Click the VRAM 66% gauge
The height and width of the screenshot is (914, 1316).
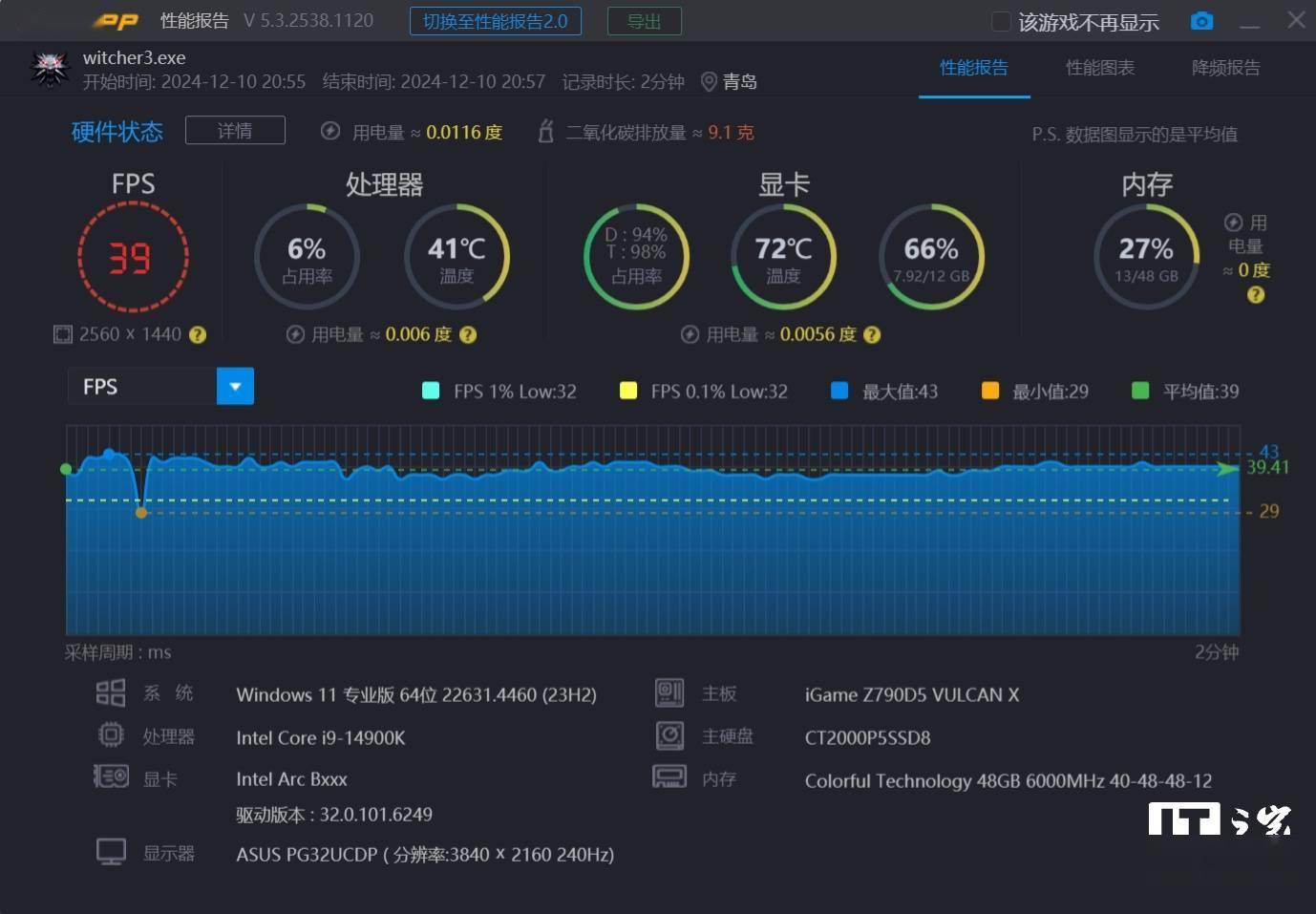coord(931,257)
